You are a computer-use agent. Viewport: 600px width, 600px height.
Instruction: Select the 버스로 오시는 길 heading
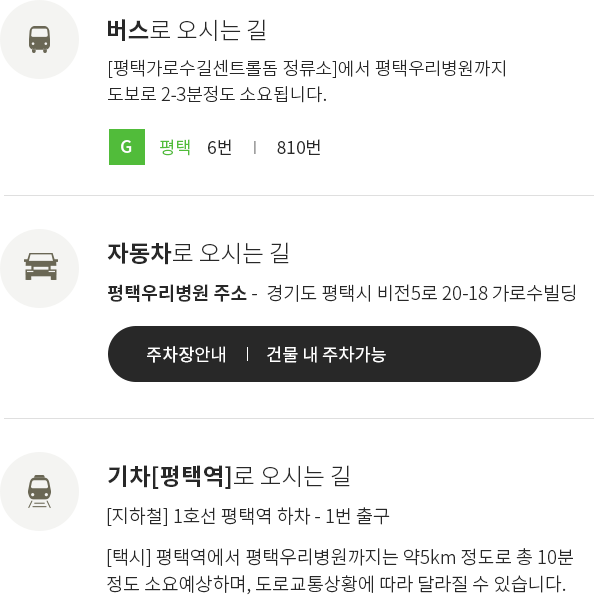coord(187,30)
